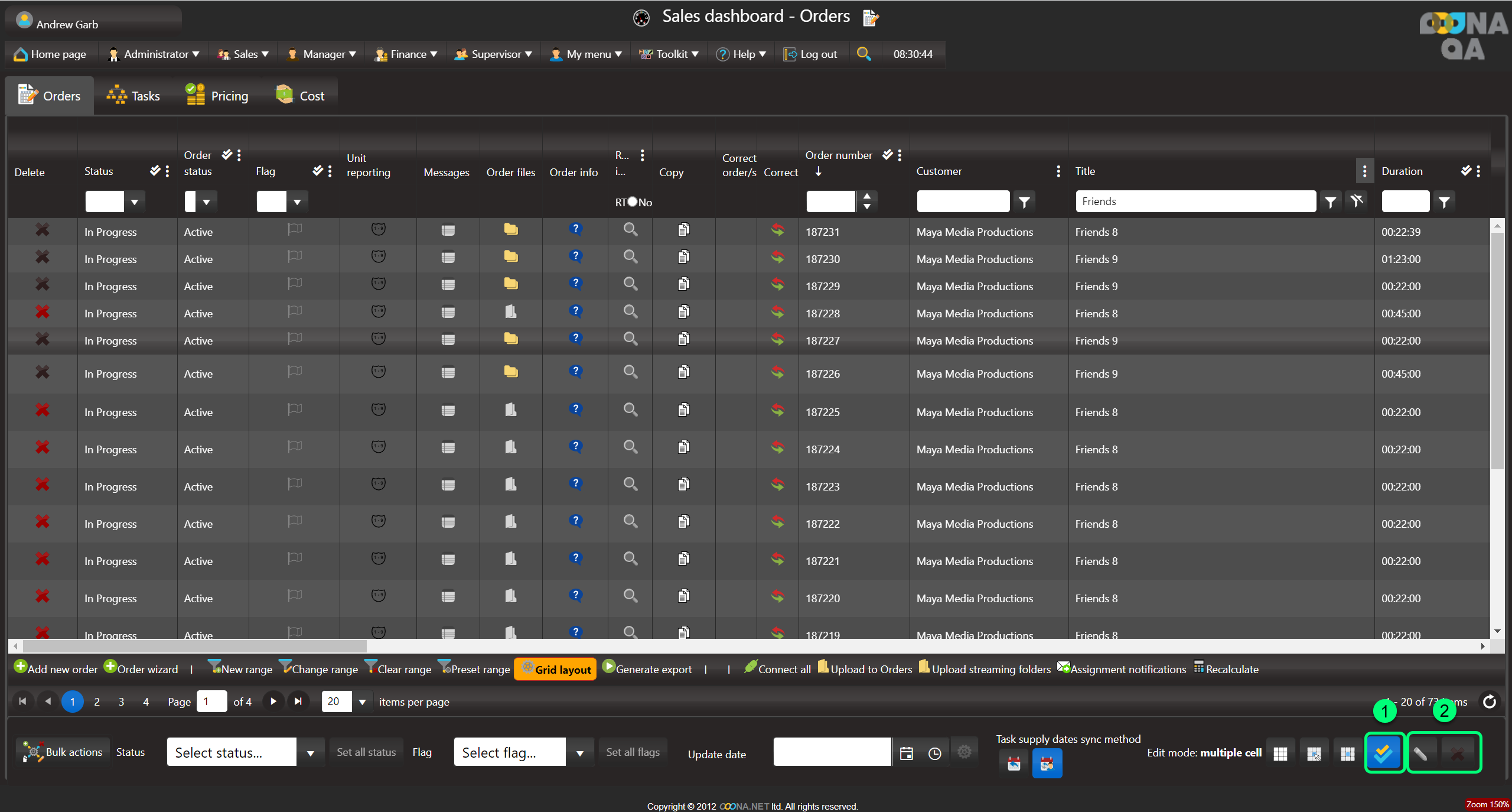Image resolution: width=1512 pixels, height=812 pixels.
Task: Expand the Select flag dropdown
Action: [579, 753]
